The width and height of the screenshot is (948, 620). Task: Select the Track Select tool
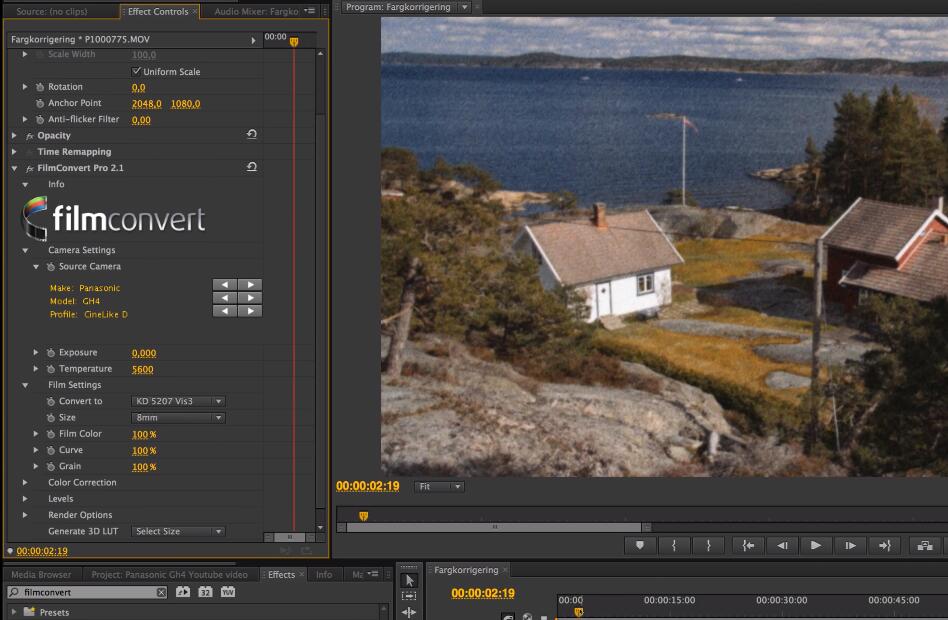pos(409,596)
